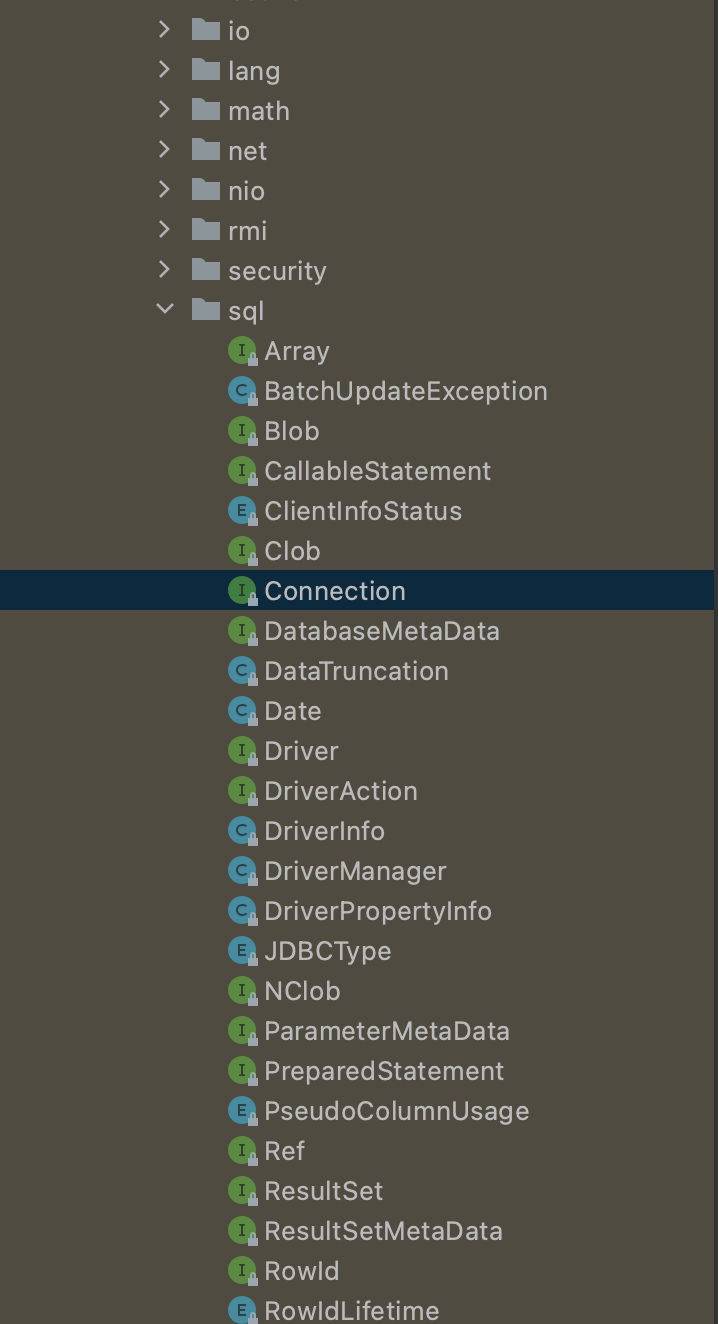This screenshot has width=718, height=1324.
Task: Click the JDBCType enum icon
Action: click(x=242, y=951)
